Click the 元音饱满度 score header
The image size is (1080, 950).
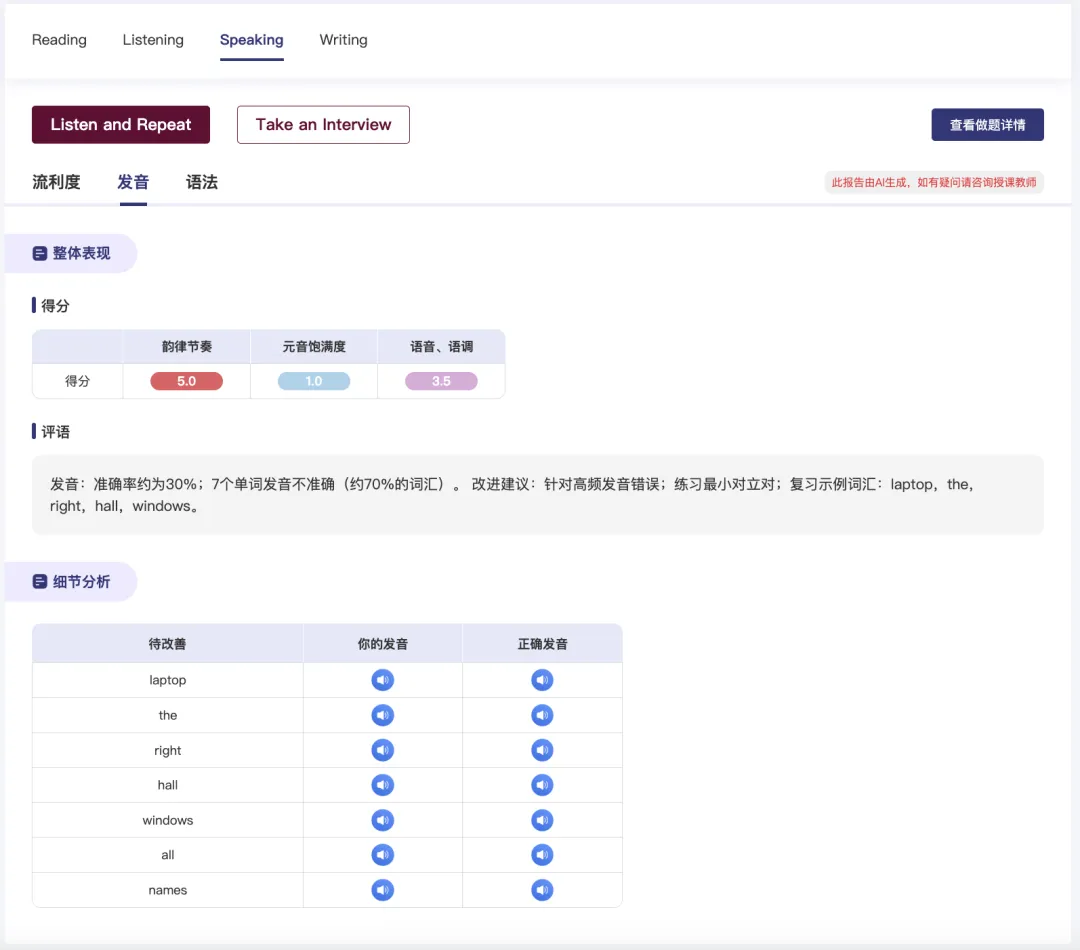tap(313, 347)
